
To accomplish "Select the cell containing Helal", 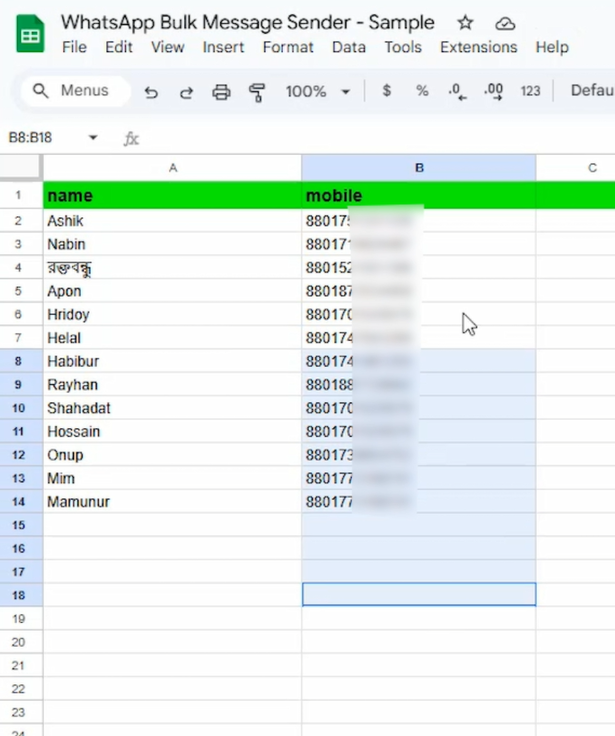I will [172, 338].
